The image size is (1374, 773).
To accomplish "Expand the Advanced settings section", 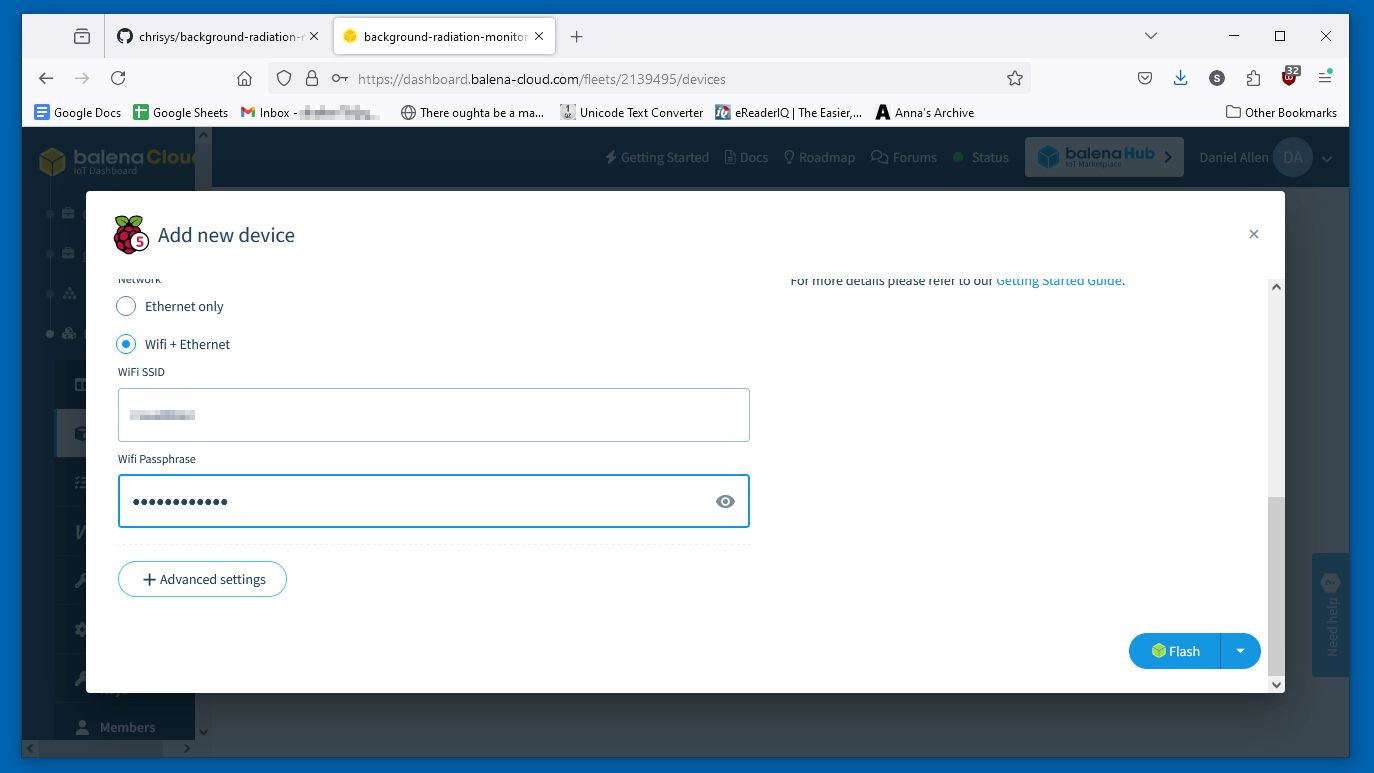I will [x=202, y=579].
